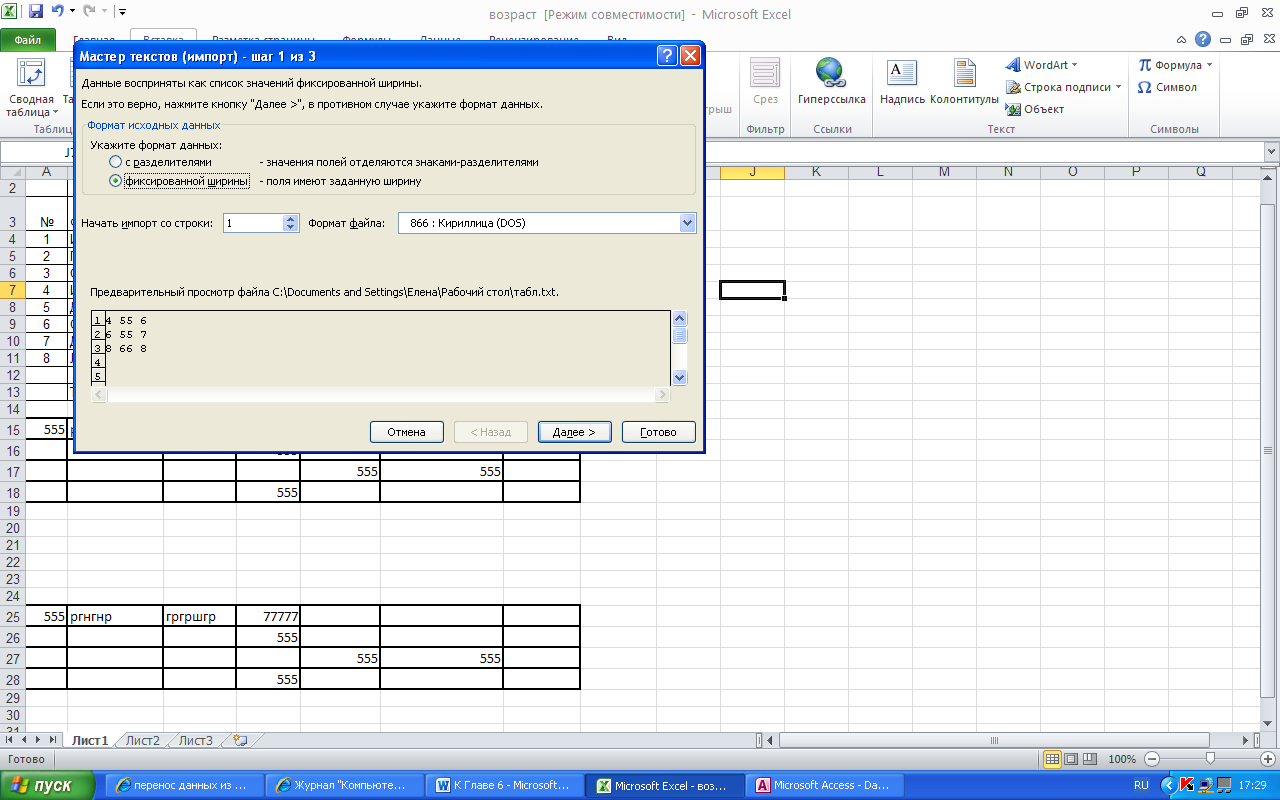Screen dimensions: 1280x800
Task: Click the Гиперссылка globe icon
Action: click(830, 74)
